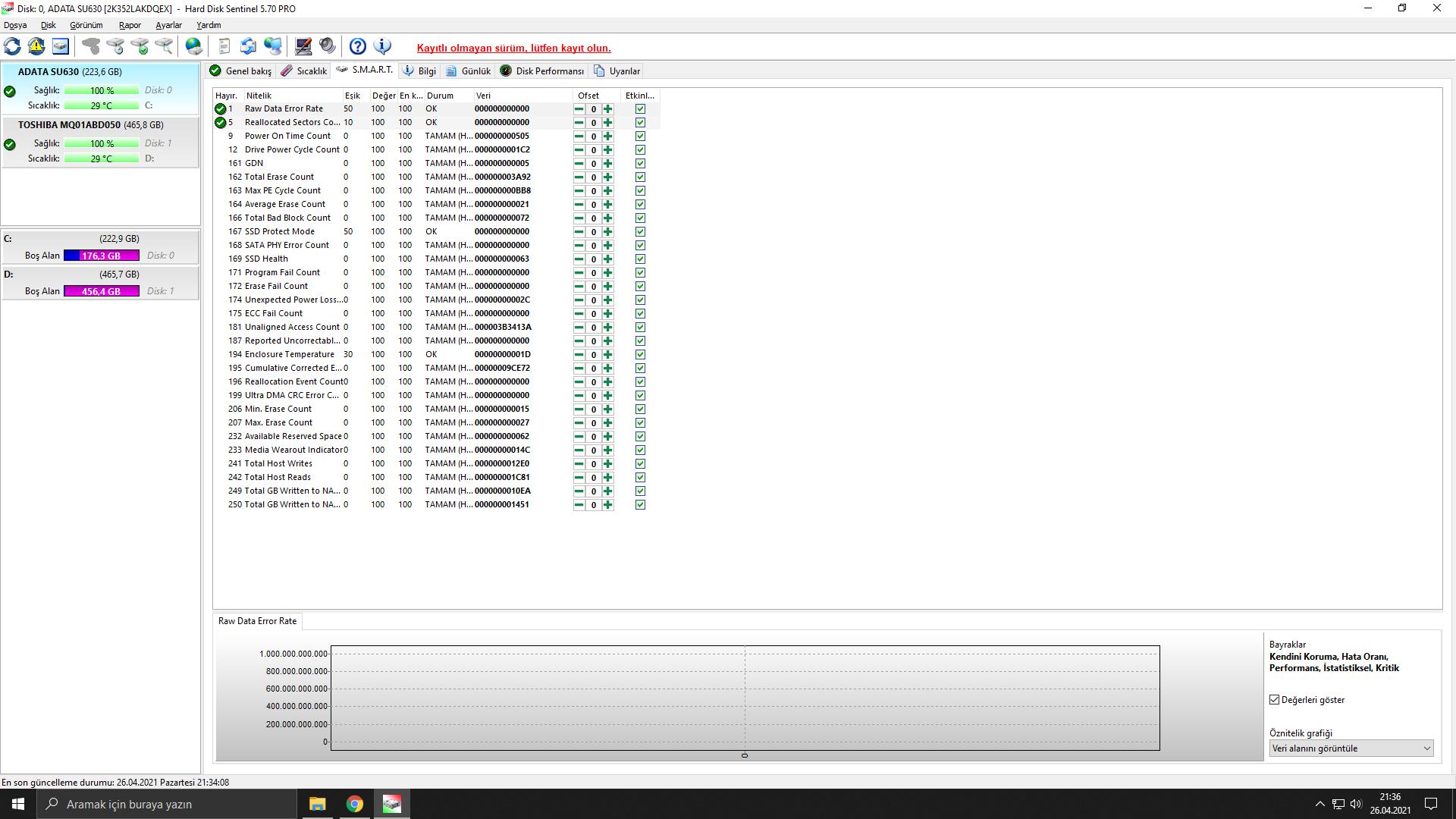Click the globe with disk icon
The height and width of the screenshot is (819, 1456).
click(194, 46)
